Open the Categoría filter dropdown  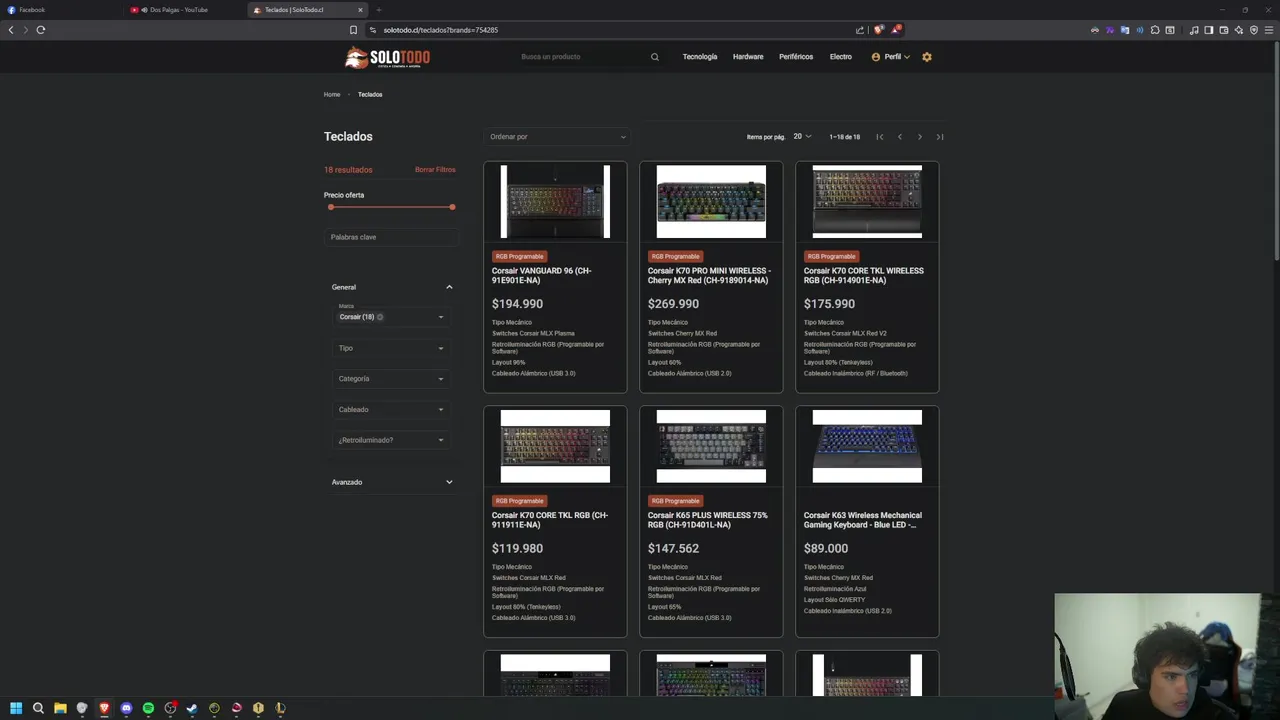(x=391, y=379)
